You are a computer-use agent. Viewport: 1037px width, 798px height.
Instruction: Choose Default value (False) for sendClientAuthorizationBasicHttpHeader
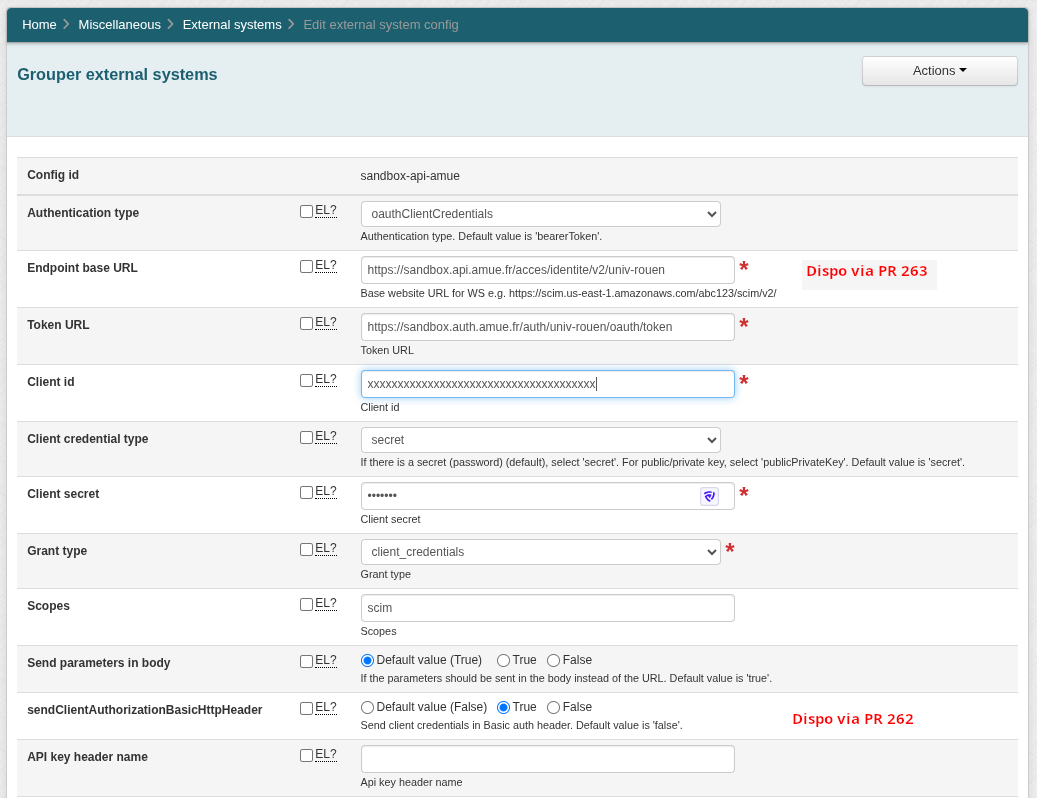(x=367, y=707)
